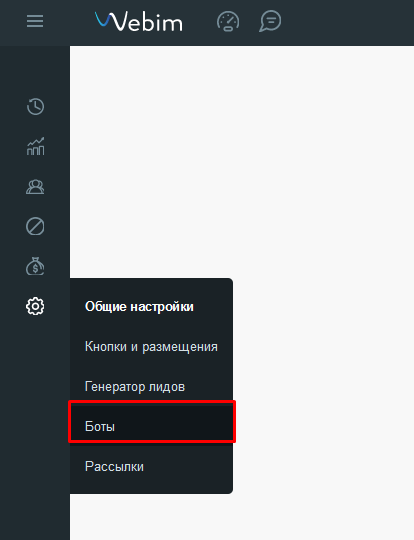Open the speedometer dashboard icon
Image resolution: width=414 pixels, height=540 pixels.
[x=228, y=21]
